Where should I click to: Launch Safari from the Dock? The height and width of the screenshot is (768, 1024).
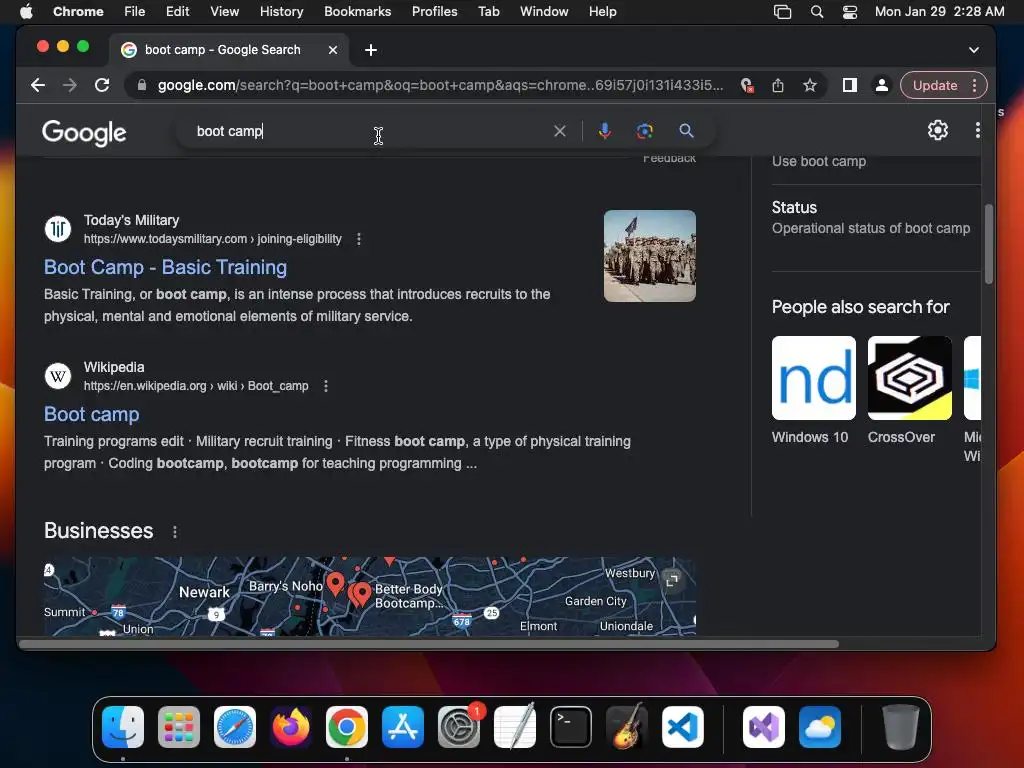coord(235,727)
